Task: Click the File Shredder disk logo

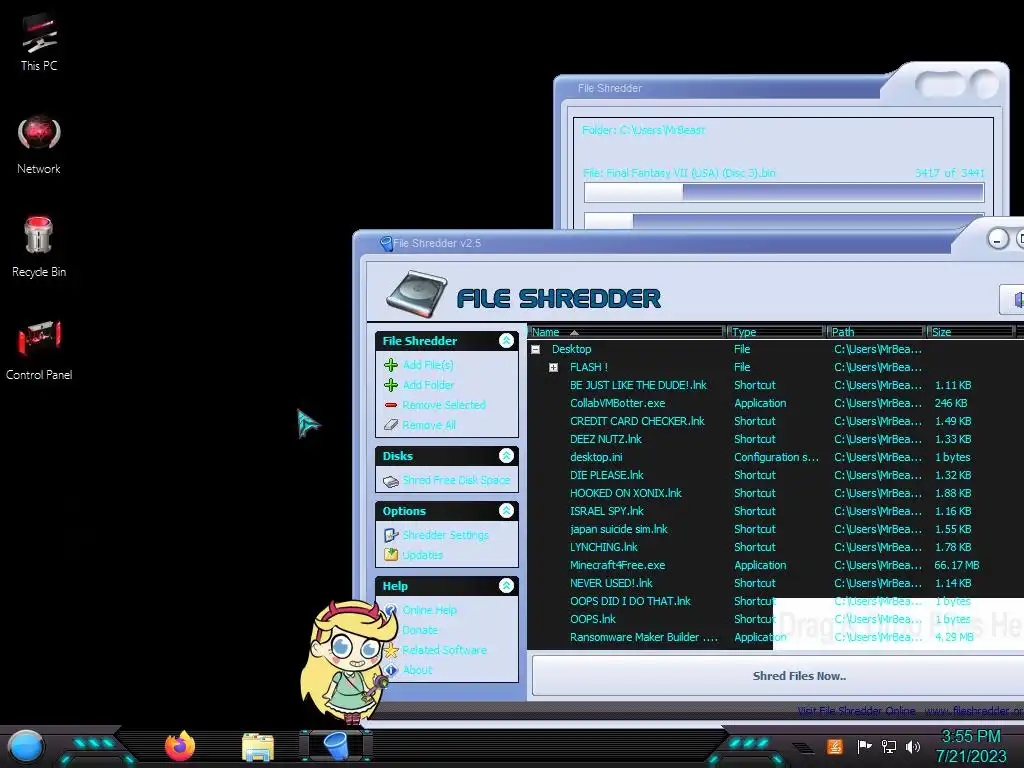Action: click(x=416, y=294)
